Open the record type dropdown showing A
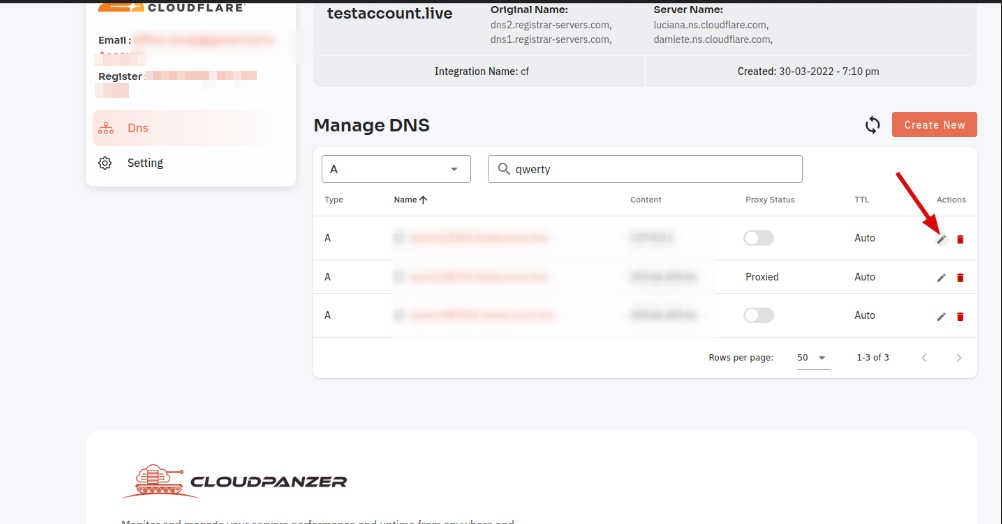The image size is (1002, 524). (396, 169)
